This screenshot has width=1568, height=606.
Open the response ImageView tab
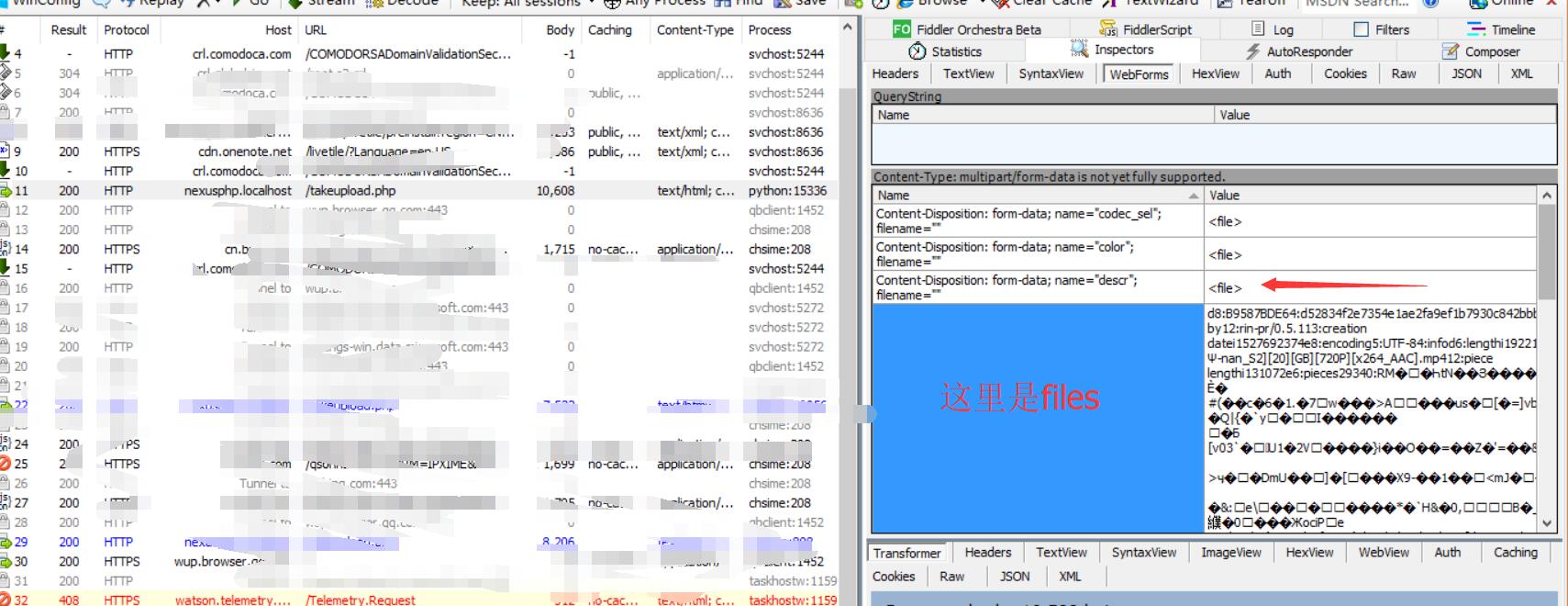pyautogui.click(x=1230, y=552)
